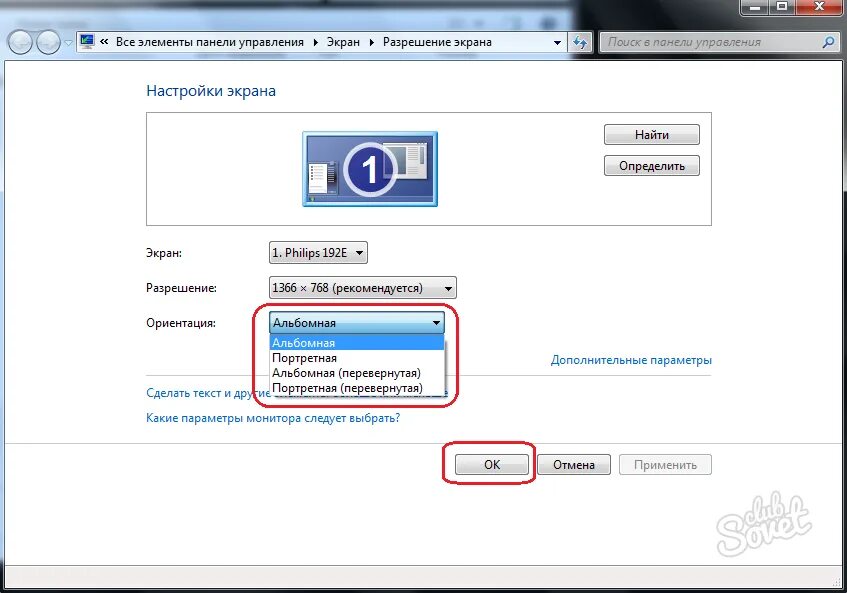Close the screen resolution window
Viewport: 847px width, 593px height.
[819, 8]
